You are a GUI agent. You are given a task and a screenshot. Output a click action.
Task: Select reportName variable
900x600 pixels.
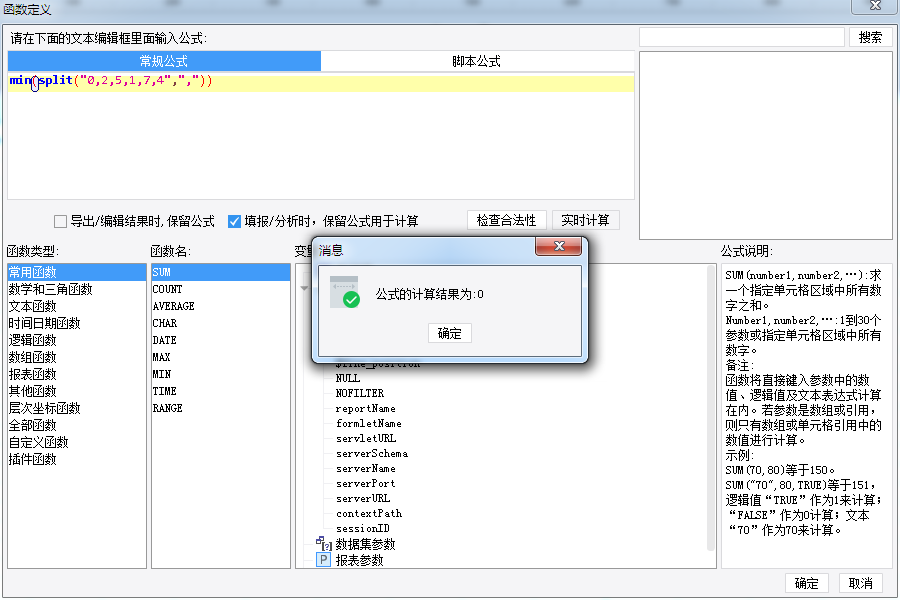(366, 408)
